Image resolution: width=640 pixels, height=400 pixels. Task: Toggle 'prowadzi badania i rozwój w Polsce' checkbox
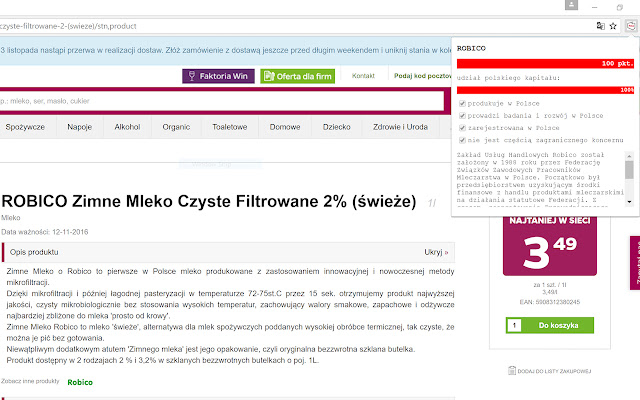click(x=462, y=116)
